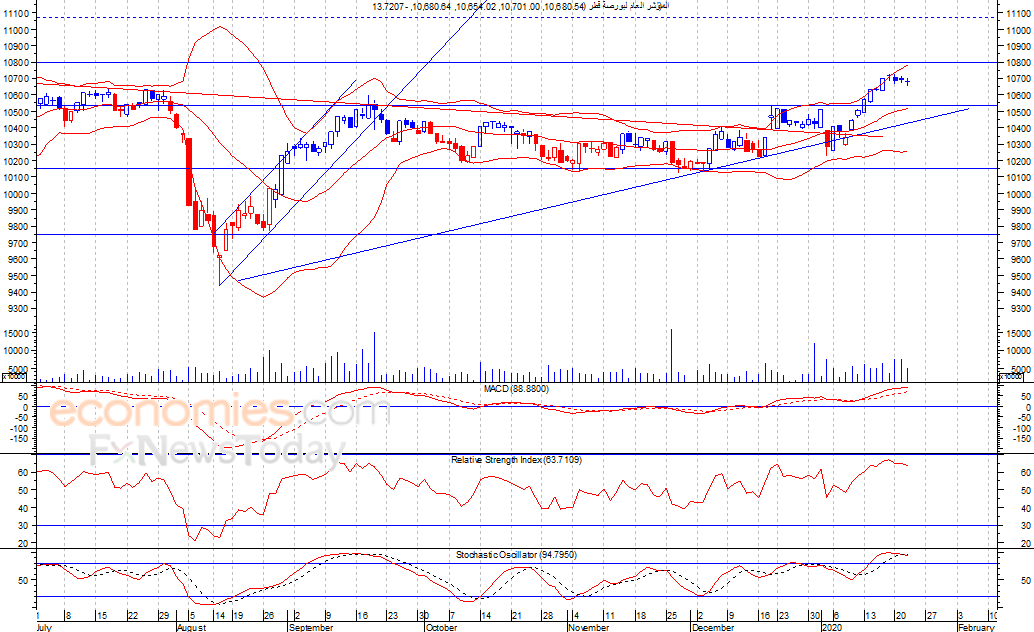
Task: Click the 10800 value on the right price axis
Action: [x=1019, y=63]
